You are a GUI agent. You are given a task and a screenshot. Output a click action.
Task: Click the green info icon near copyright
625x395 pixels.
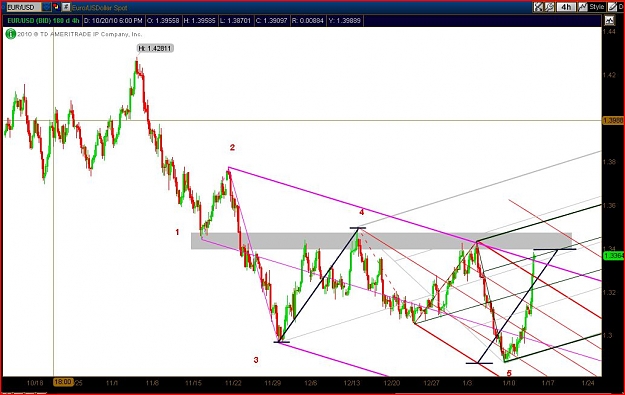10,34
